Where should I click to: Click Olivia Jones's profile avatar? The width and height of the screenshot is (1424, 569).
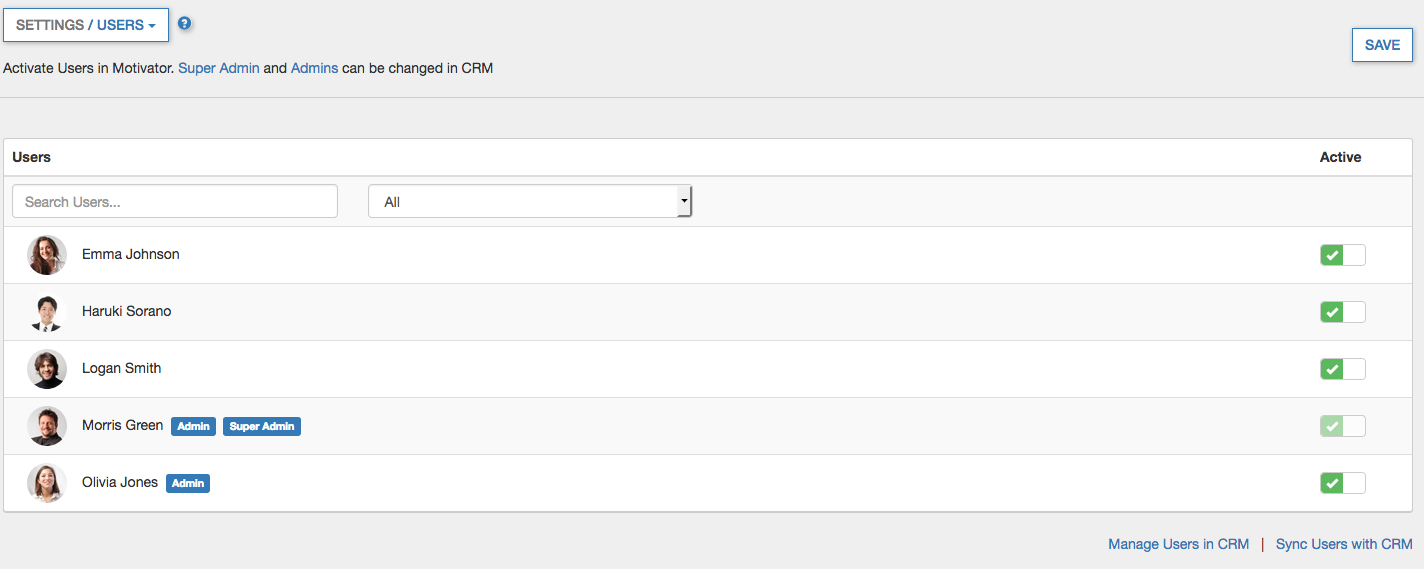click(x=47, y=483)
